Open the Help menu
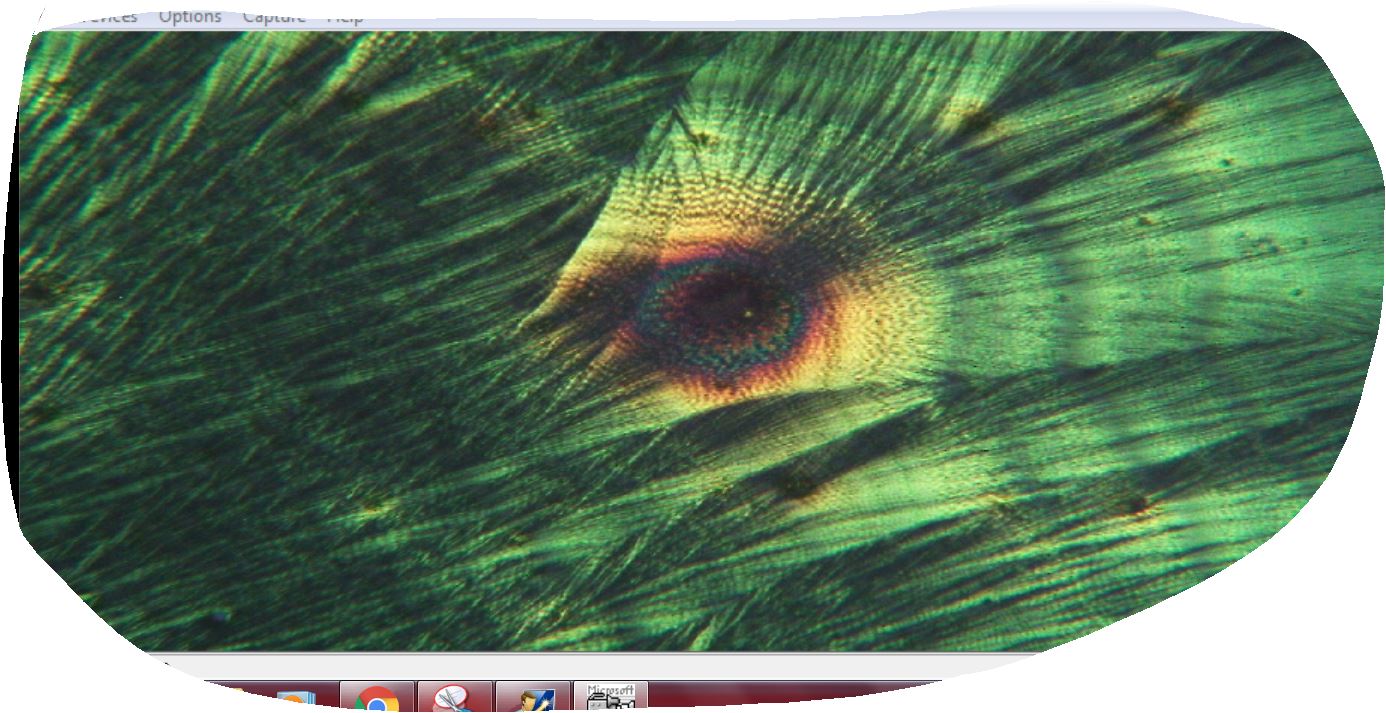Screen dimensions: 1386x713 coord(344,16)
